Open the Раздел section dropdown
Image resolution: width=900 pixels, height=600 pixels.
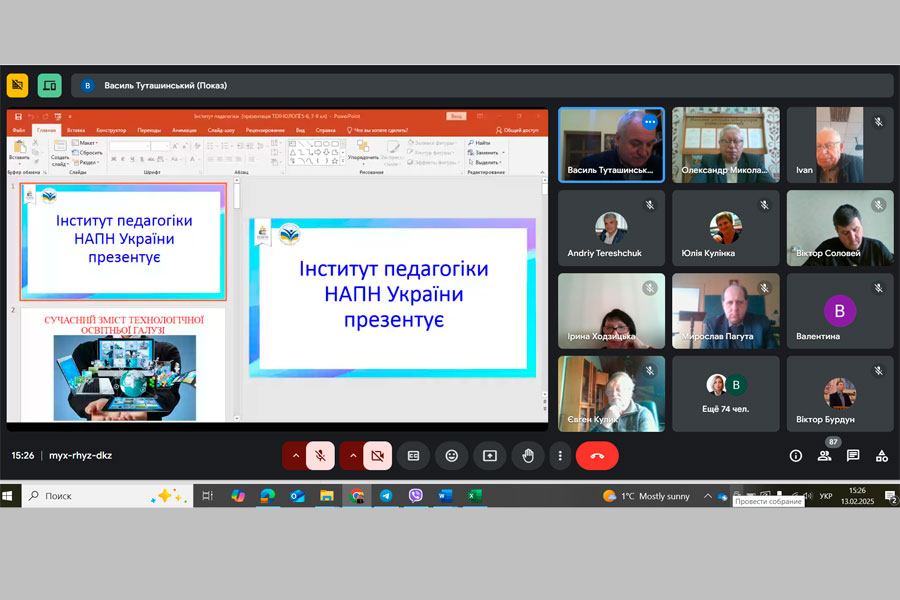pos(86,162)
